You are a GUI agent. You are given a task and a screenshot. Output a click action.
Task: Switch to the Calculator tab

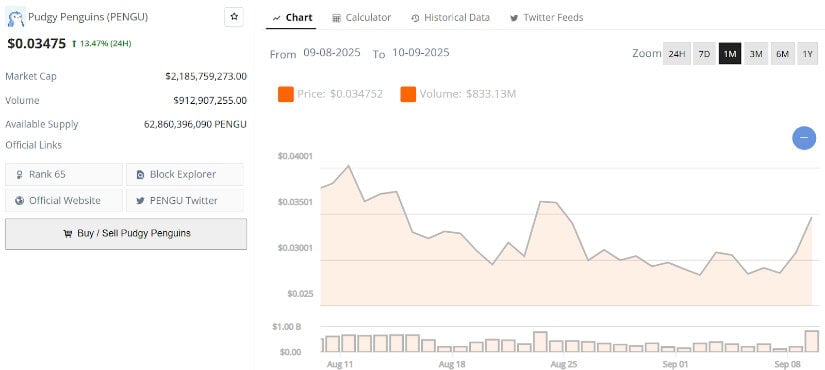tap(361, 17)
